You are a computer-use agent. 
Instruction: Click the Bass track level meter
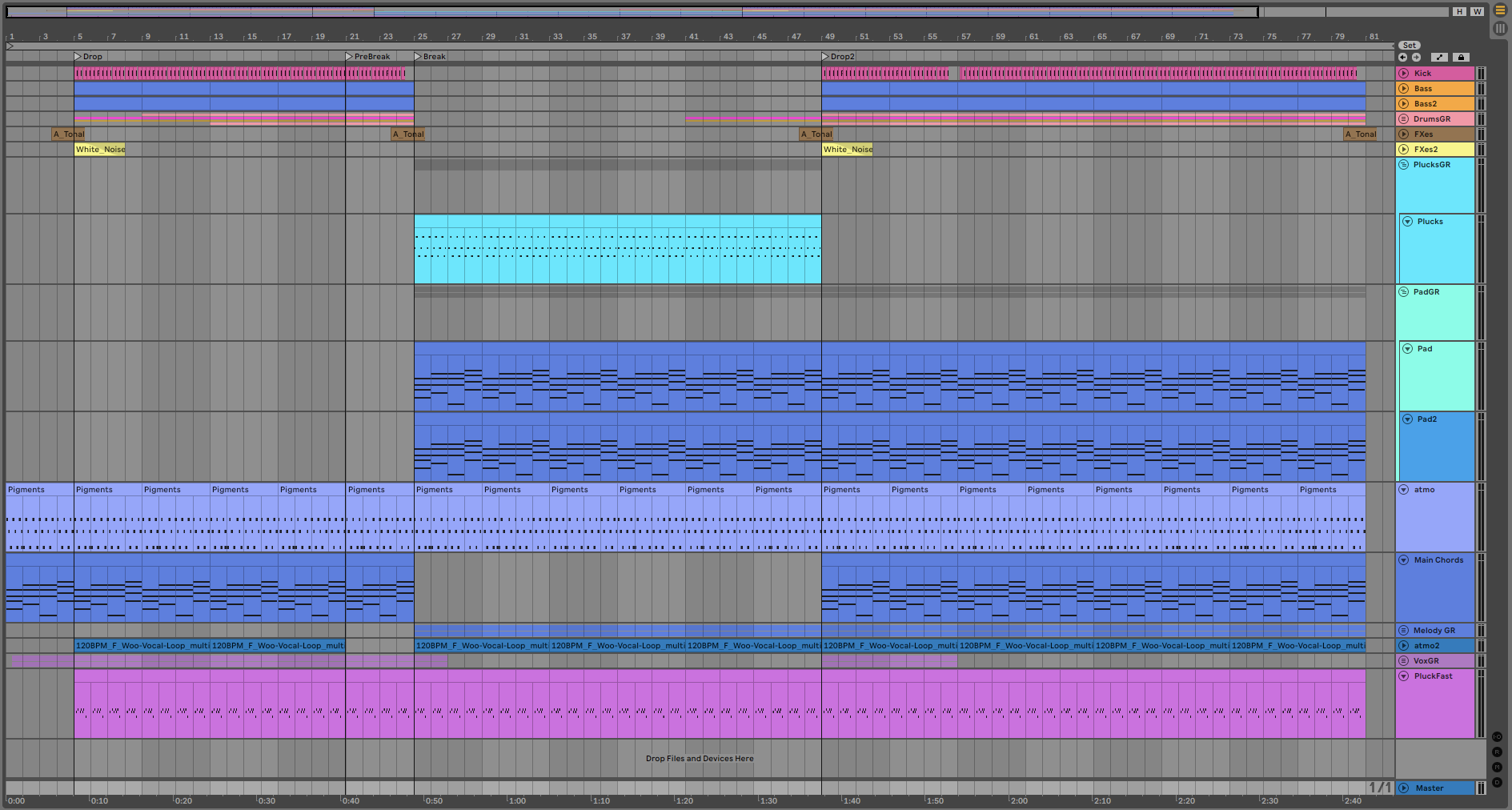(x=1481, y=89)
